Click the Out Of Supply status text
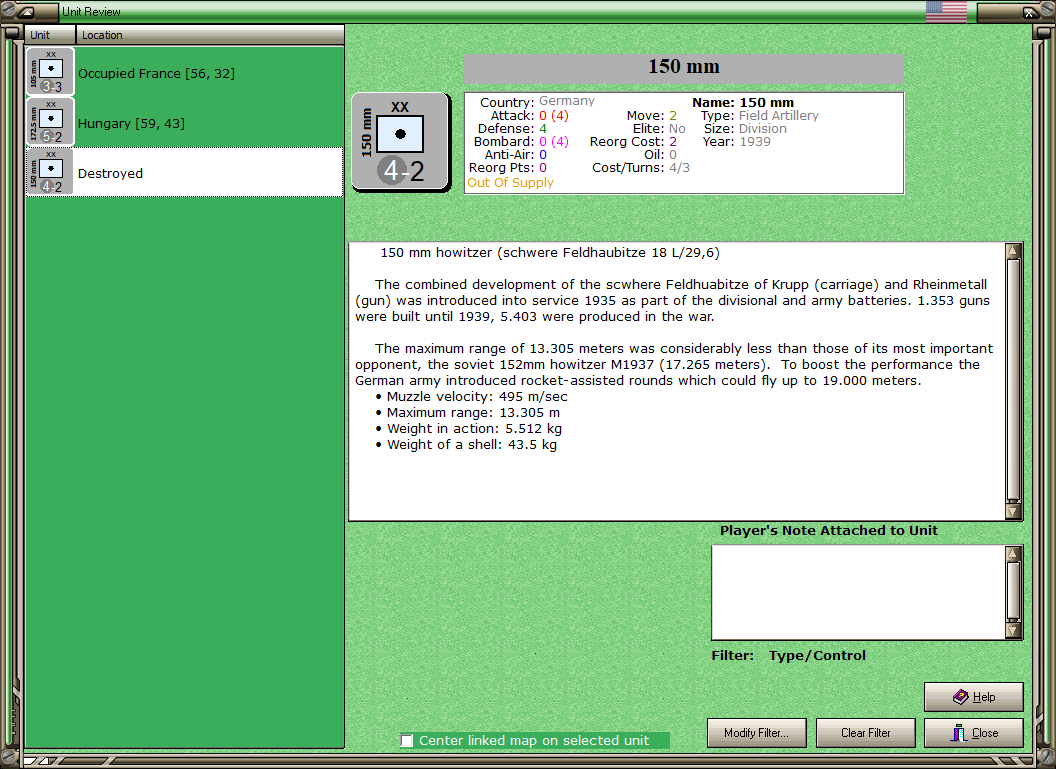1056x769 pixels. (510, 182)
